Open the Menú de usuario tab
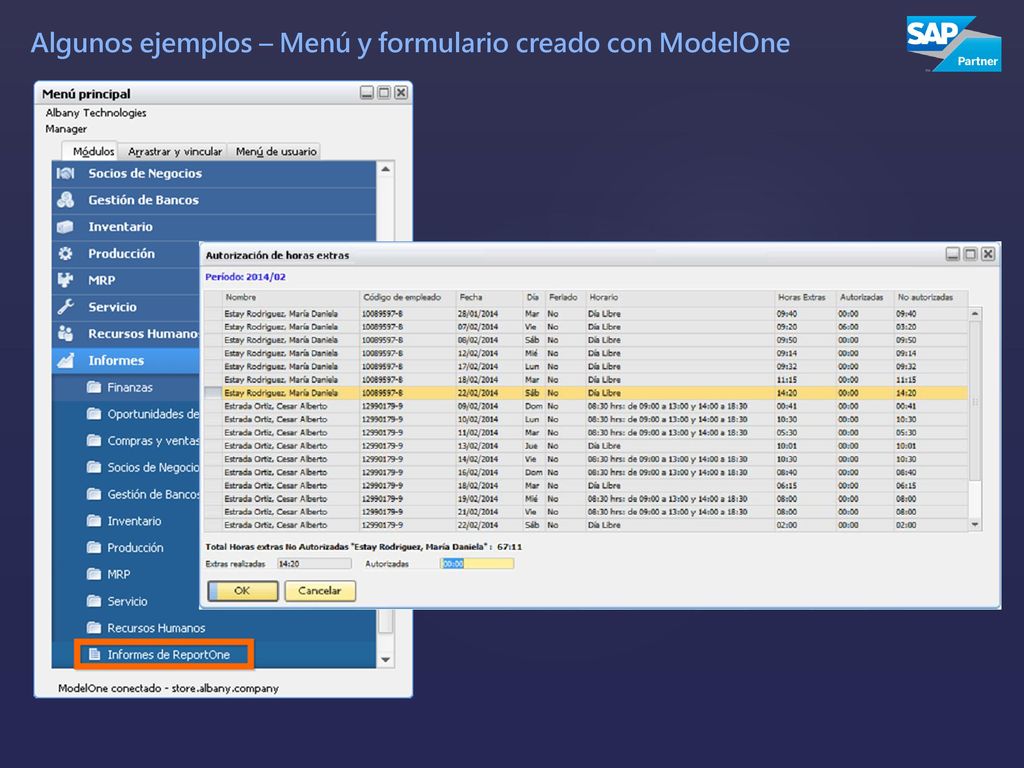This screenshot has height=768, width=1024. tap(276, 152)
